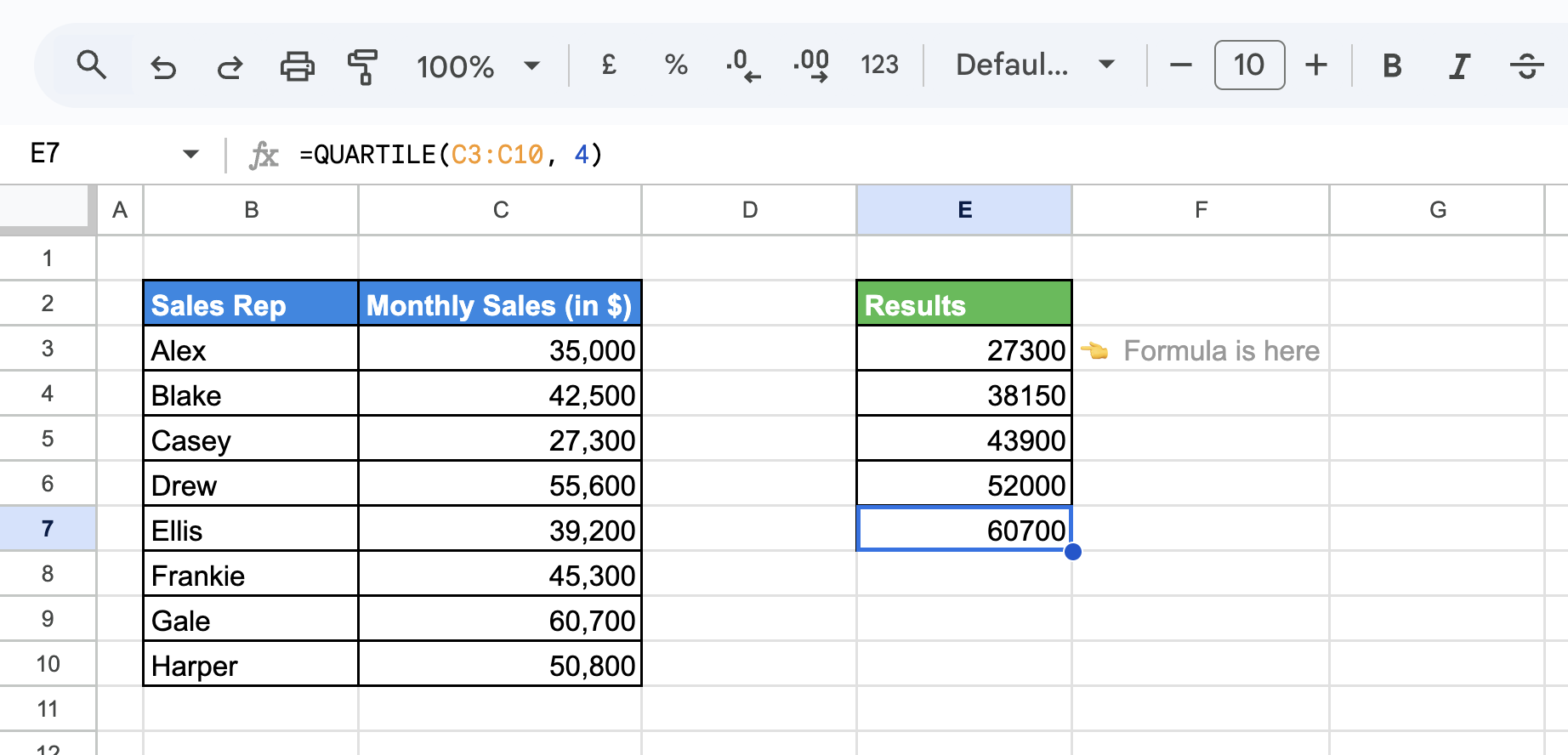
Task: Click the 42,500 sales cell
Action: [500, 394]
